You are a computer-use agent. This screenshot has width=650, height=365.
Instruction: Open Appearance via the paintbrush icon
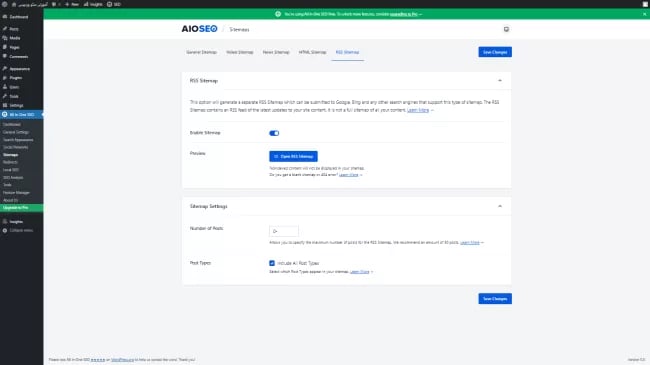pyautogui.click(x=5, y=68)
